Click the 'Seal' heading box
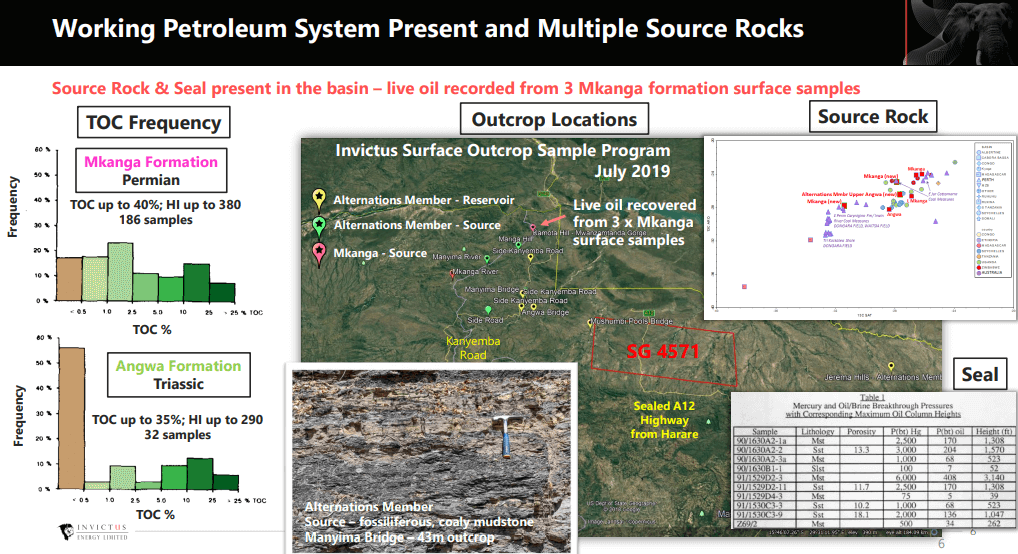Screen dimensions: 1018x554 coord(980,375)
